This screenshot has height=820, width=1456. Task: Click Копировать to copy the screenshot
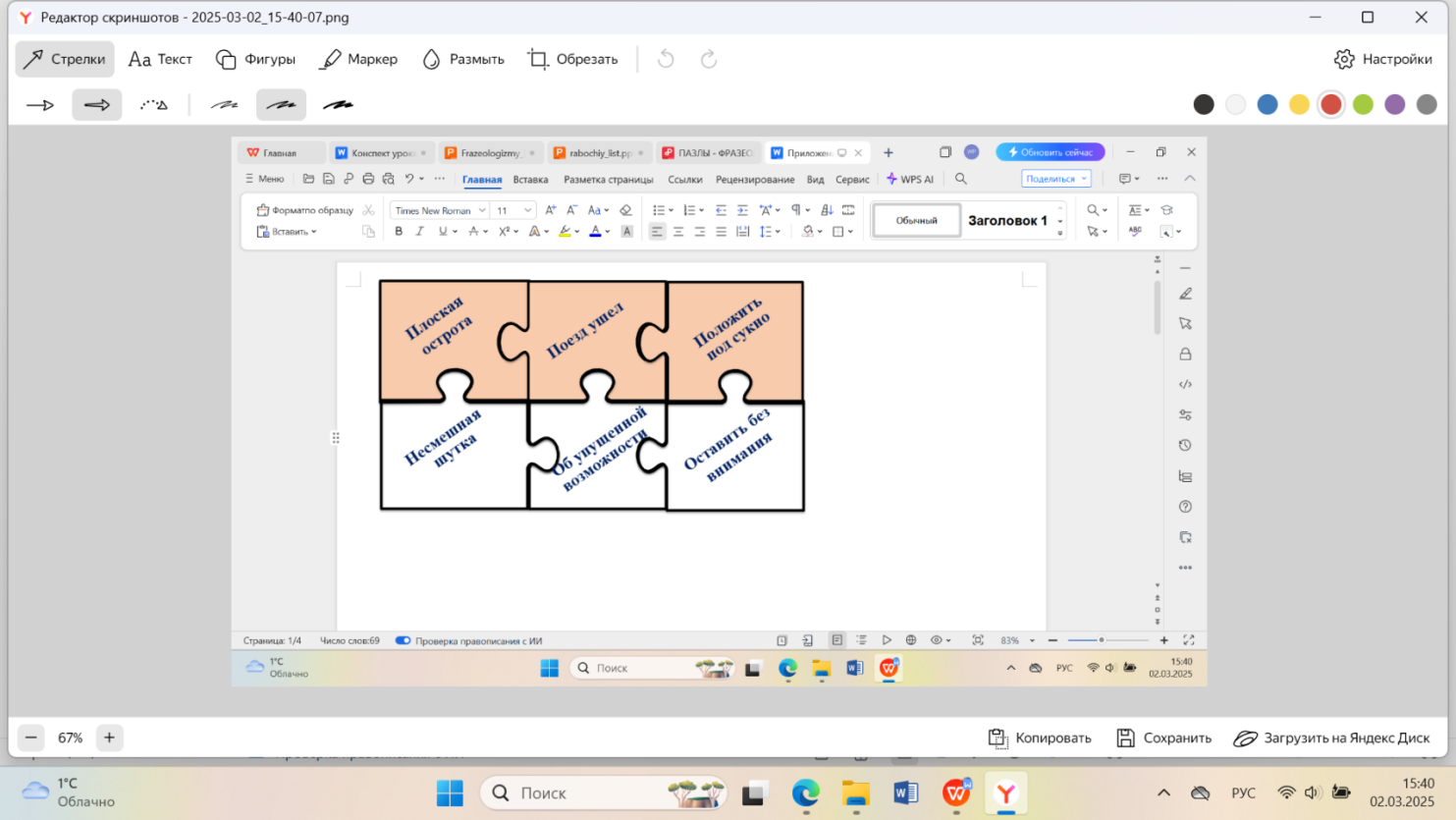click(x=1040, y=738)
